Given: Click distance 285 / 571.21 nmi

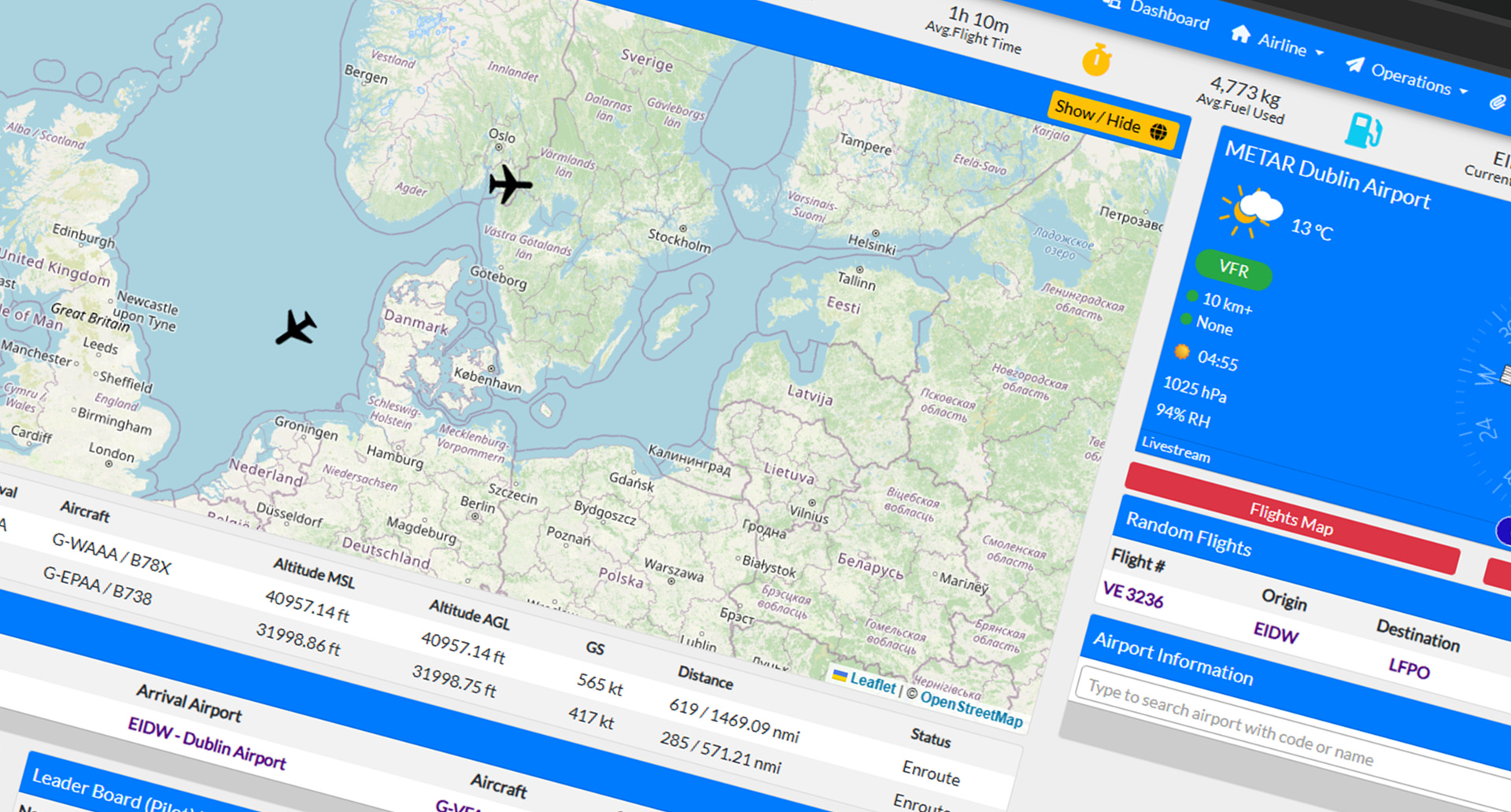Looking at the screenshot, I should coord(720,752).
